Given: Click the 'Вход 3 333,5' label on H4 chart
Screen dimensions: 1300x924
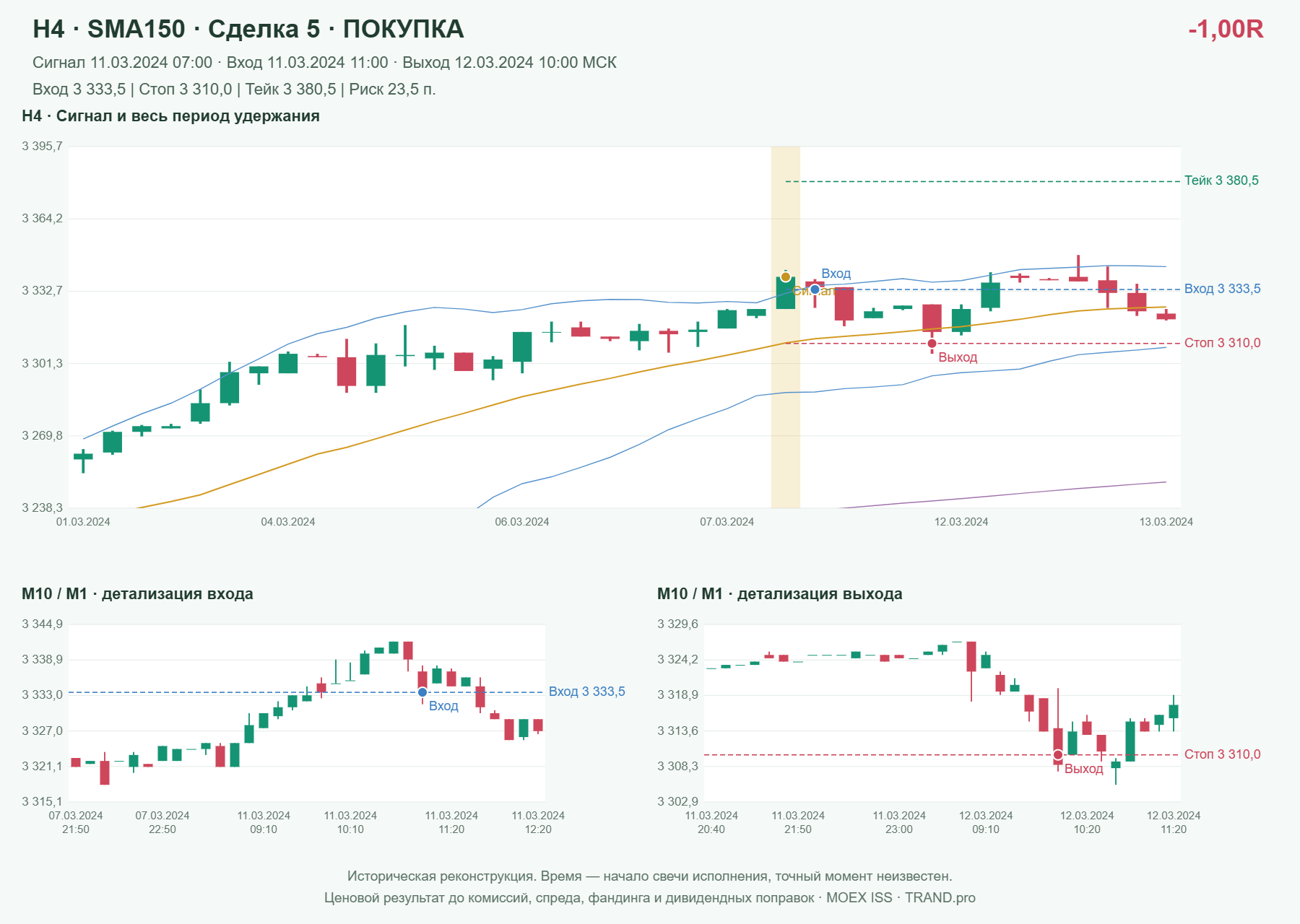Looking at the screenshot, I should (1222, 289).
